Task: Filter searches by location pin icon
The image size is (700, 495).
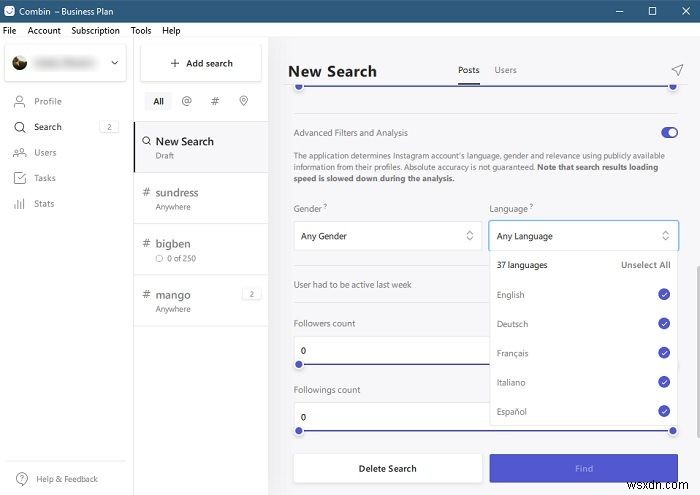Action: tap(243, 101)
